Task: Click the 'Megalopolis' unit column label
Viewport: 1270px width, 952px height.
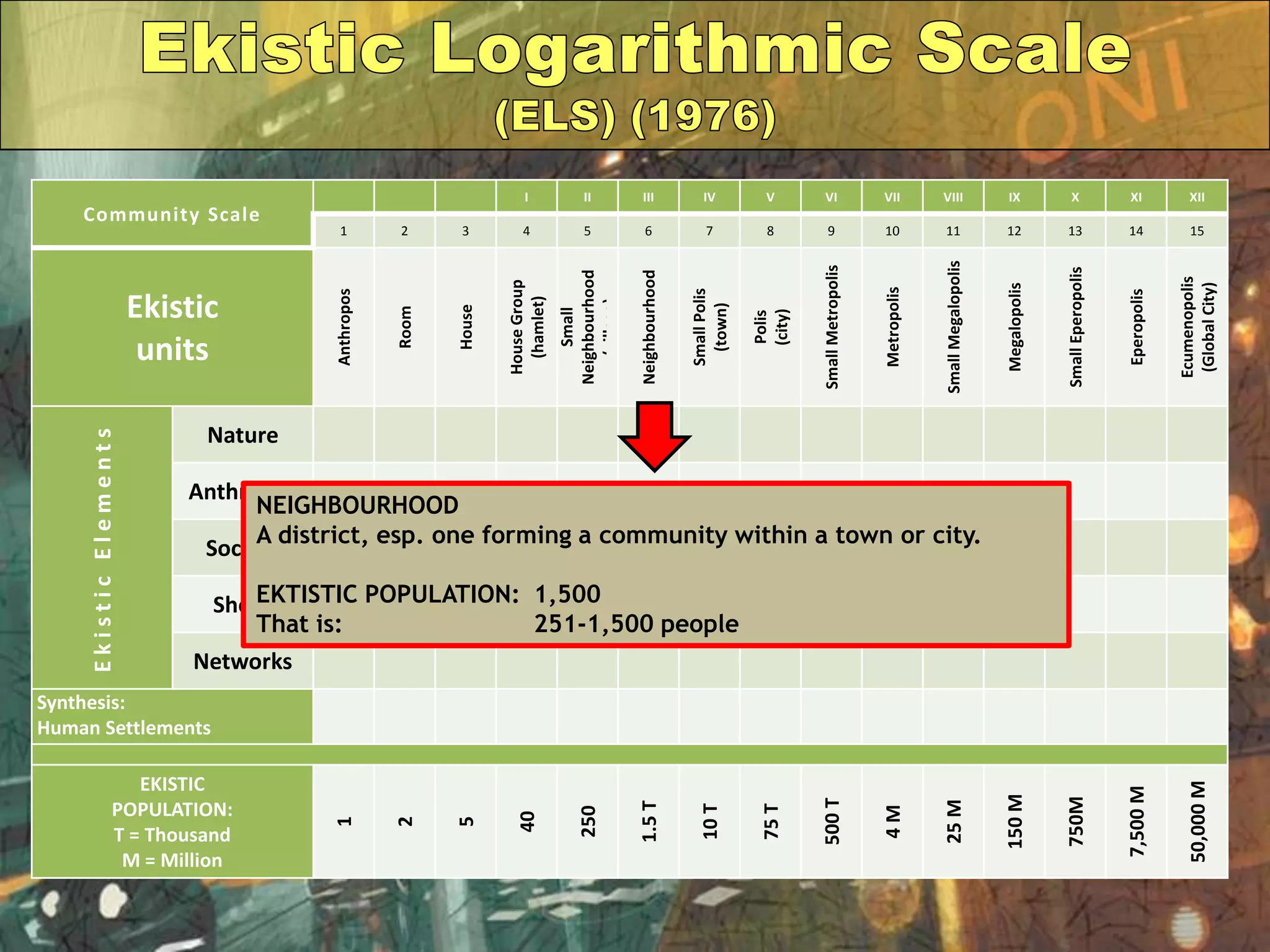Action: (1015, 327)
